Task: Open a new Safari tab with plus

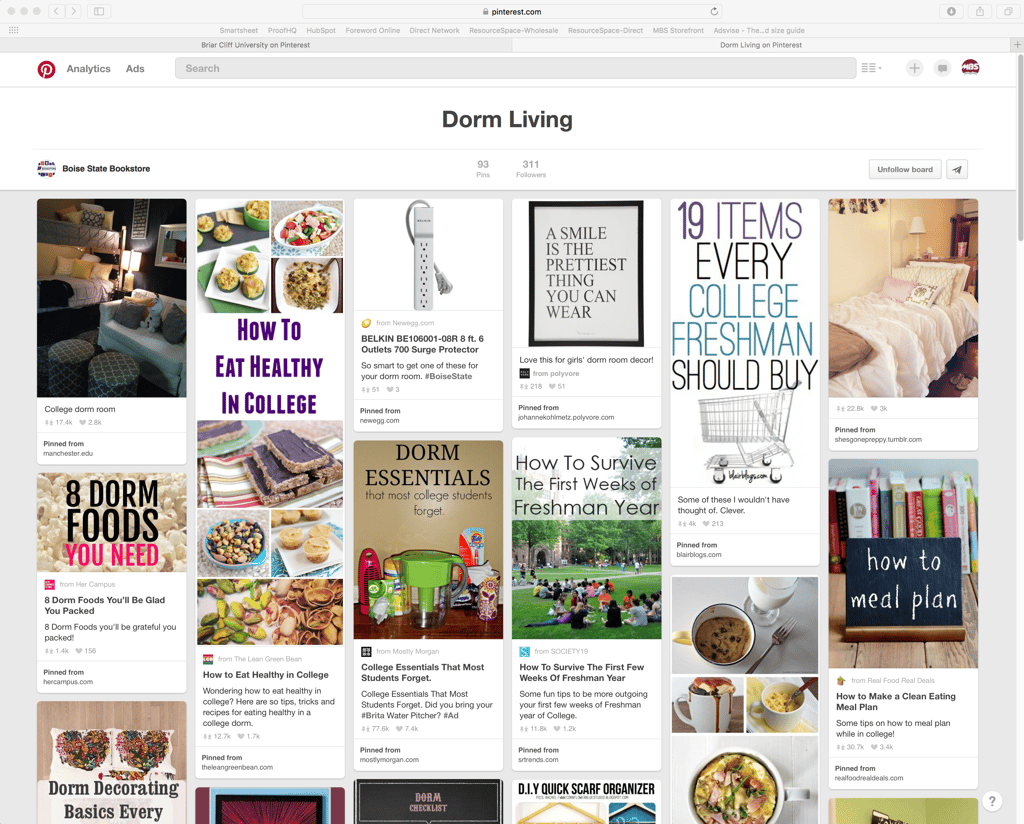Action: pyautogui.click(x=1017, y=44)
